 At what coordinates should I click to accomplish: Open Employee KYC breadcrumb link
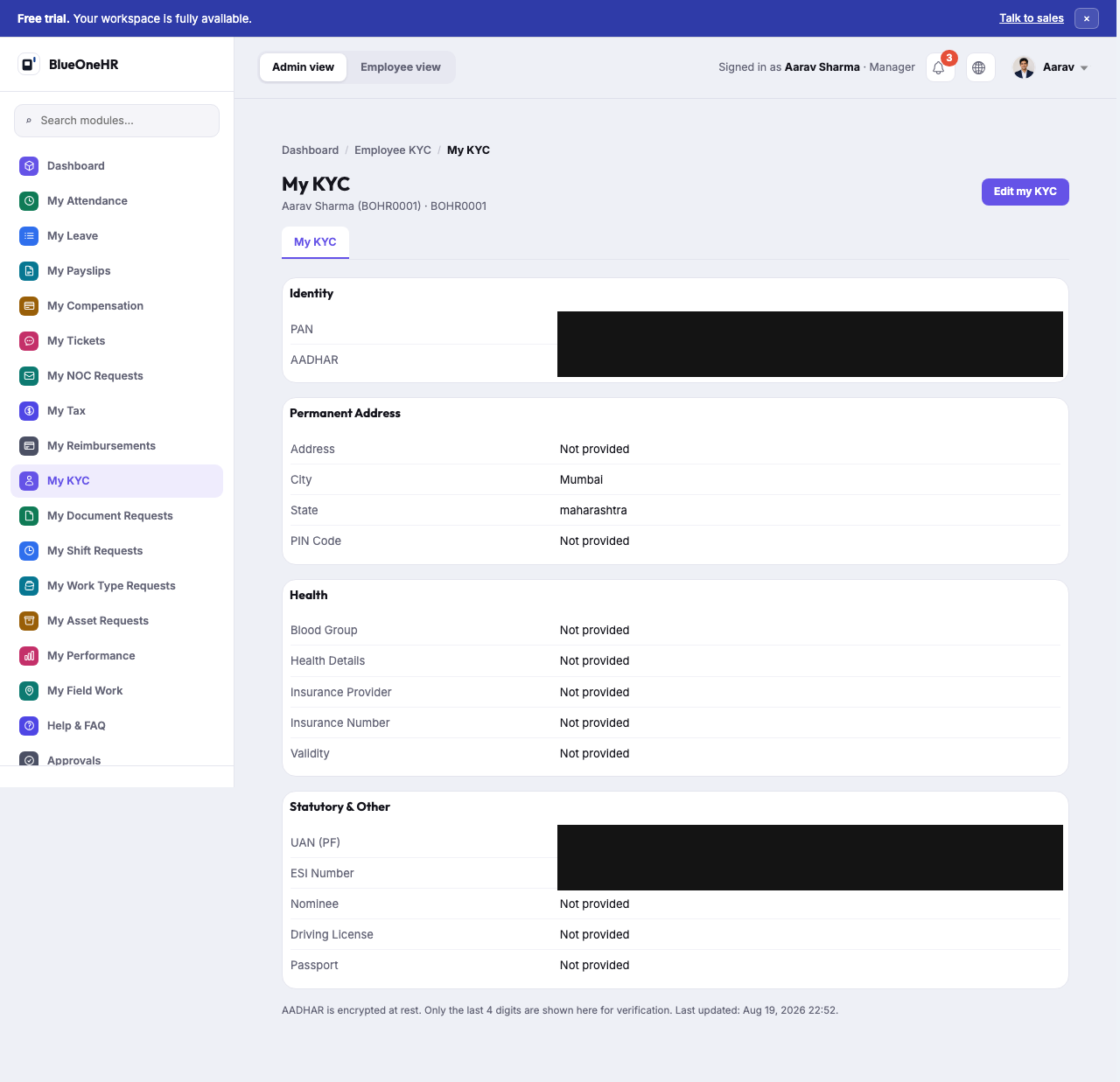[393, 150]
